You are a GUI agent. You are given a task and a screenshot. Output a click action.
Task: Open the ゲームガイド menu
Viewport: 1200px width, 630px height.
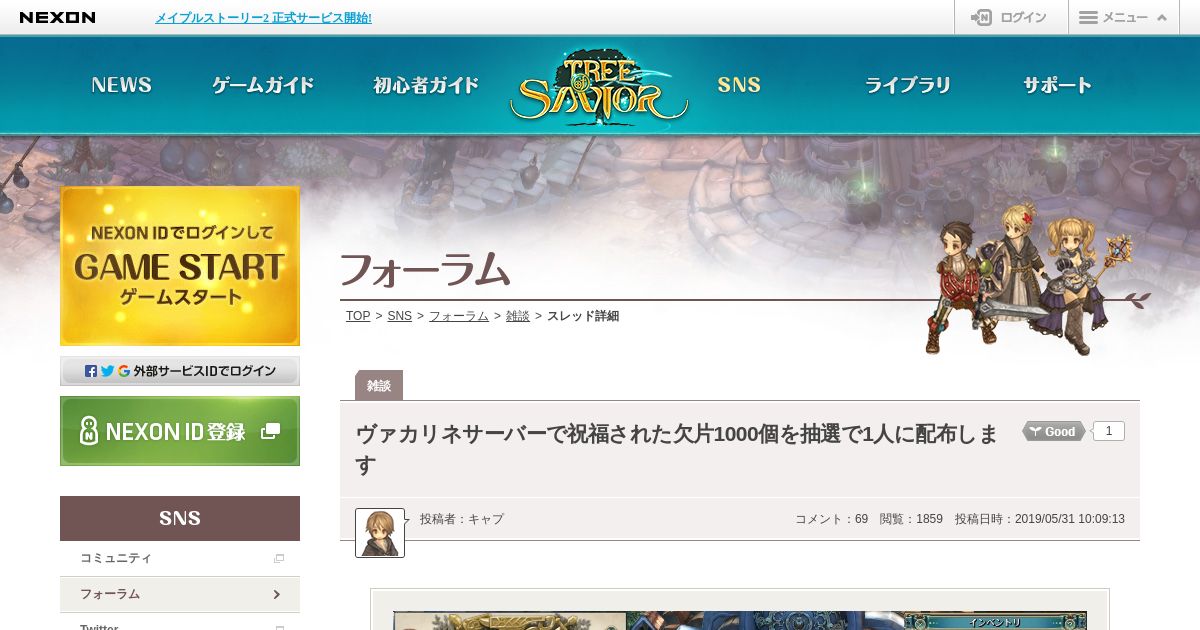coord(263,85)
